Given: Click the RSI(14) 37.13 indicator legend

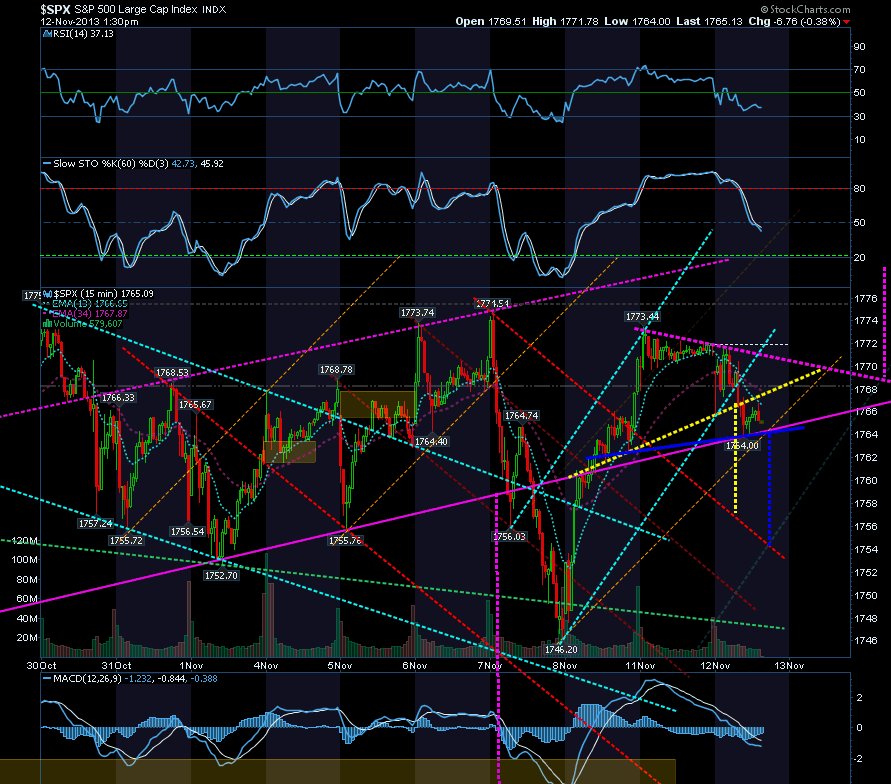Looking at the screenshot, I should (78, 34).
